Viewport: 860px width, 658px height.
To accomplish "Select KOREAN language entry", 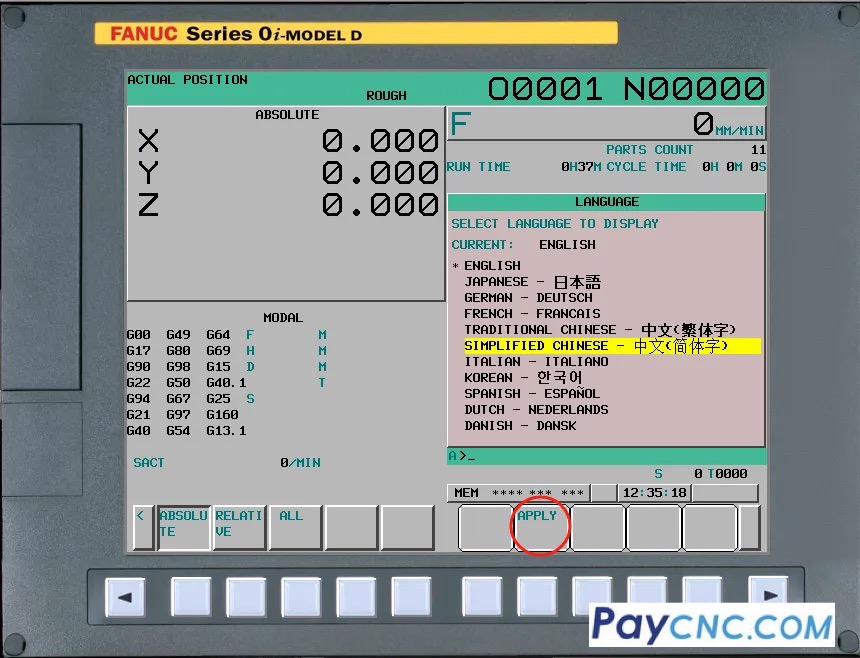I will click(x=523, y=378).
